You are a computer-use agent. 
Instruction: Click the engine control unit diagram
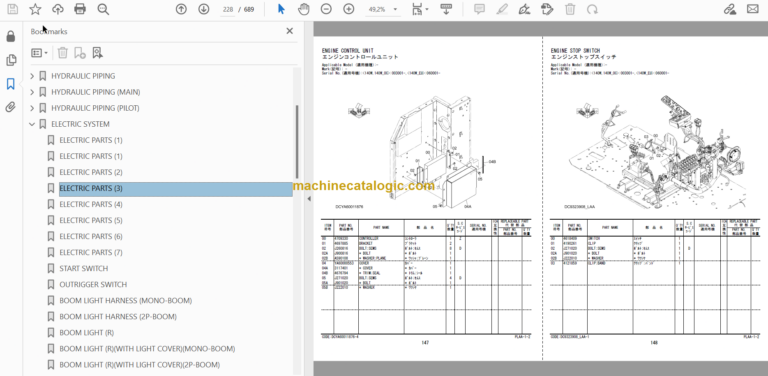pos(436,152)
